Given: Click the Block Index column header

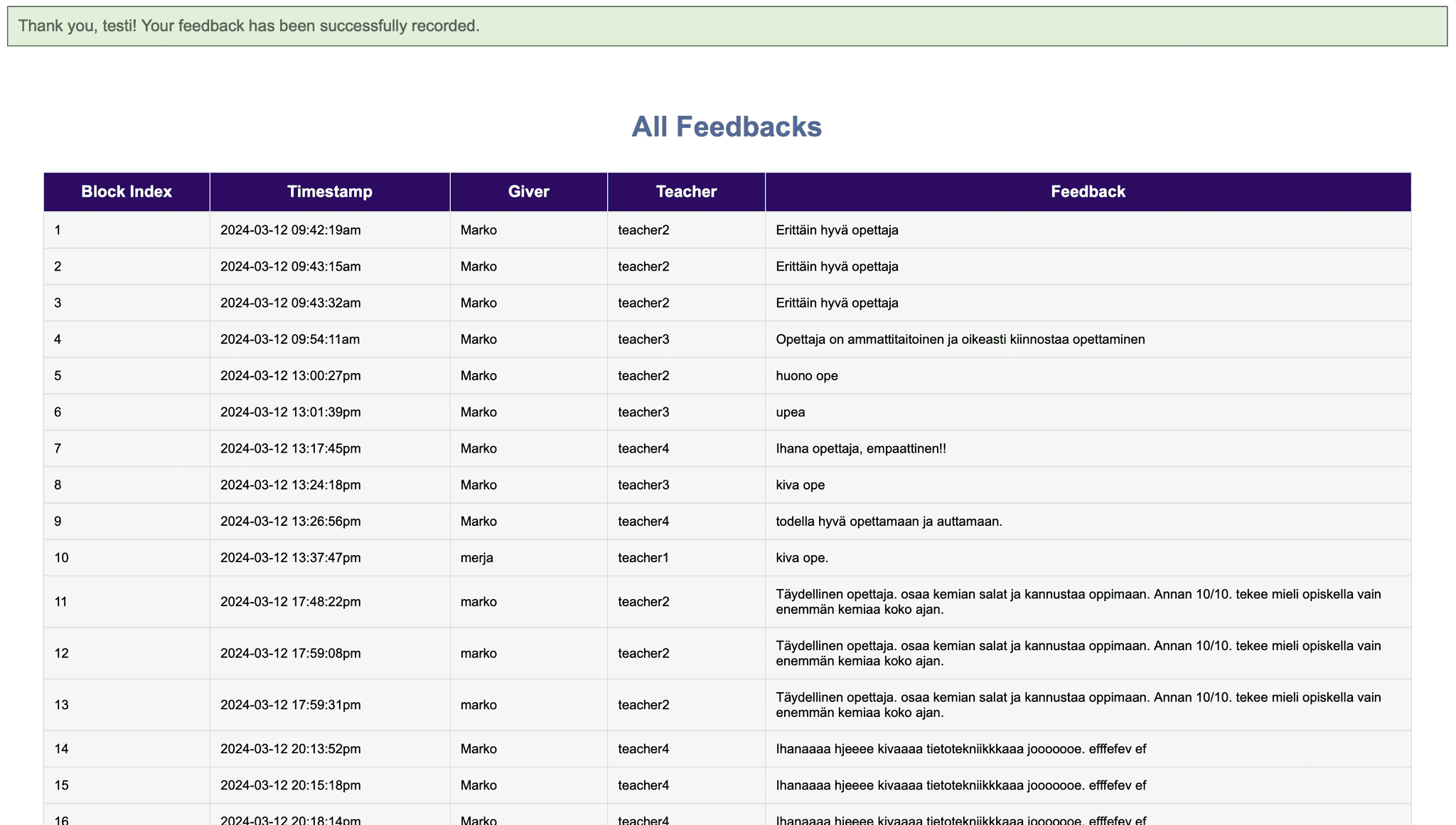Looking at the screenshot, I should tap(127, 192).
